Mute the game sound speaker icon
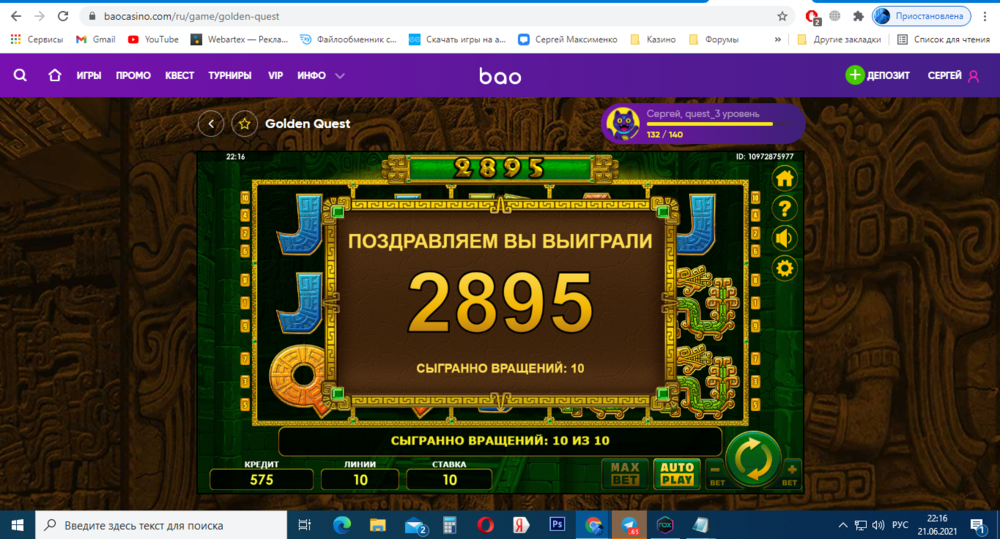 click(784, 239)
